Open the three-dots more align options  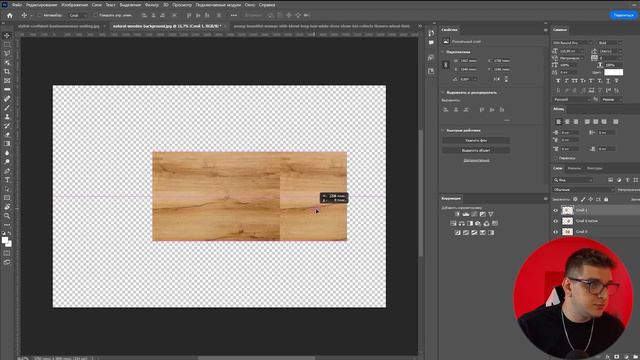pos(233,16)
